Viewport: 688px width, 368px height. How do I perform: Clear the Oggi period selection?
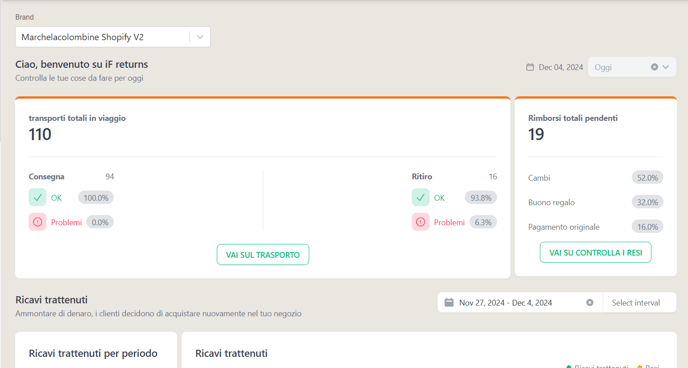pos(654,67)
